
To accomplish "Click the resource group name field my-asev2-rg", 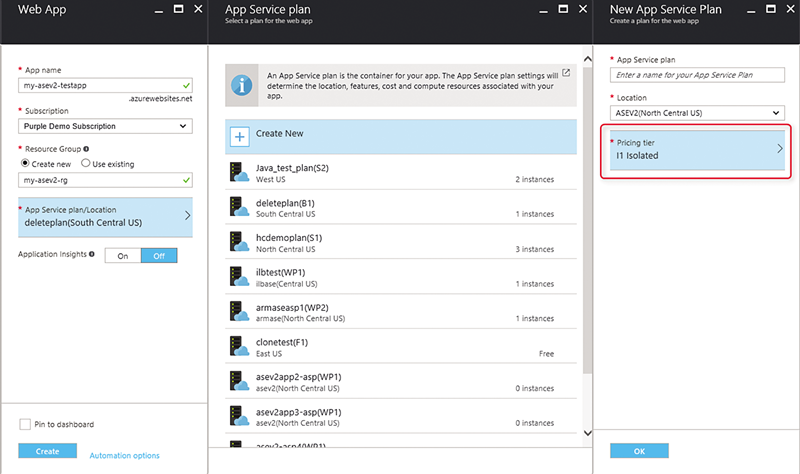I will 105,180.
